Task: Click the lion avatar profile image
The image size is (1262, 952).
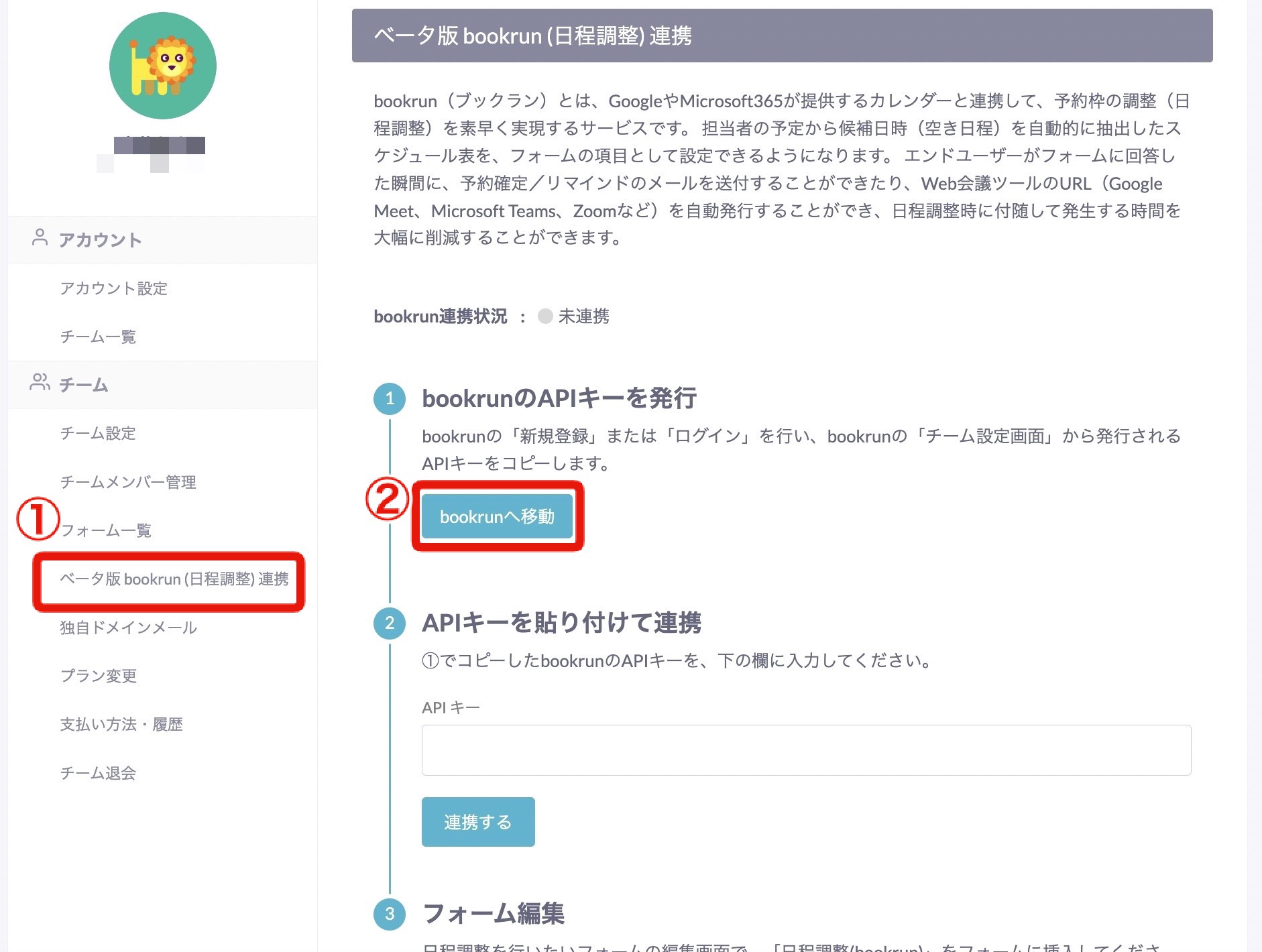Action: pos(163,66)
